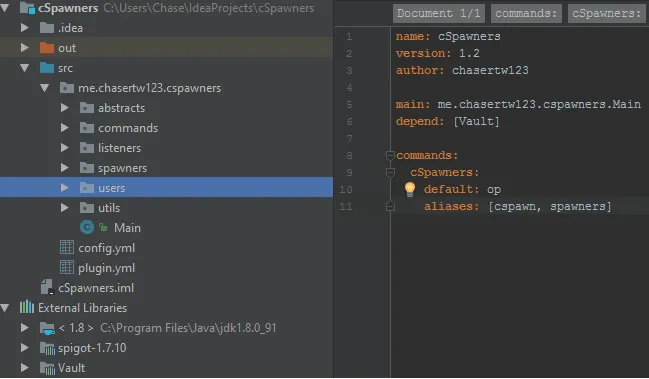Select cSpawners.iml in project tree

(96, 288)
